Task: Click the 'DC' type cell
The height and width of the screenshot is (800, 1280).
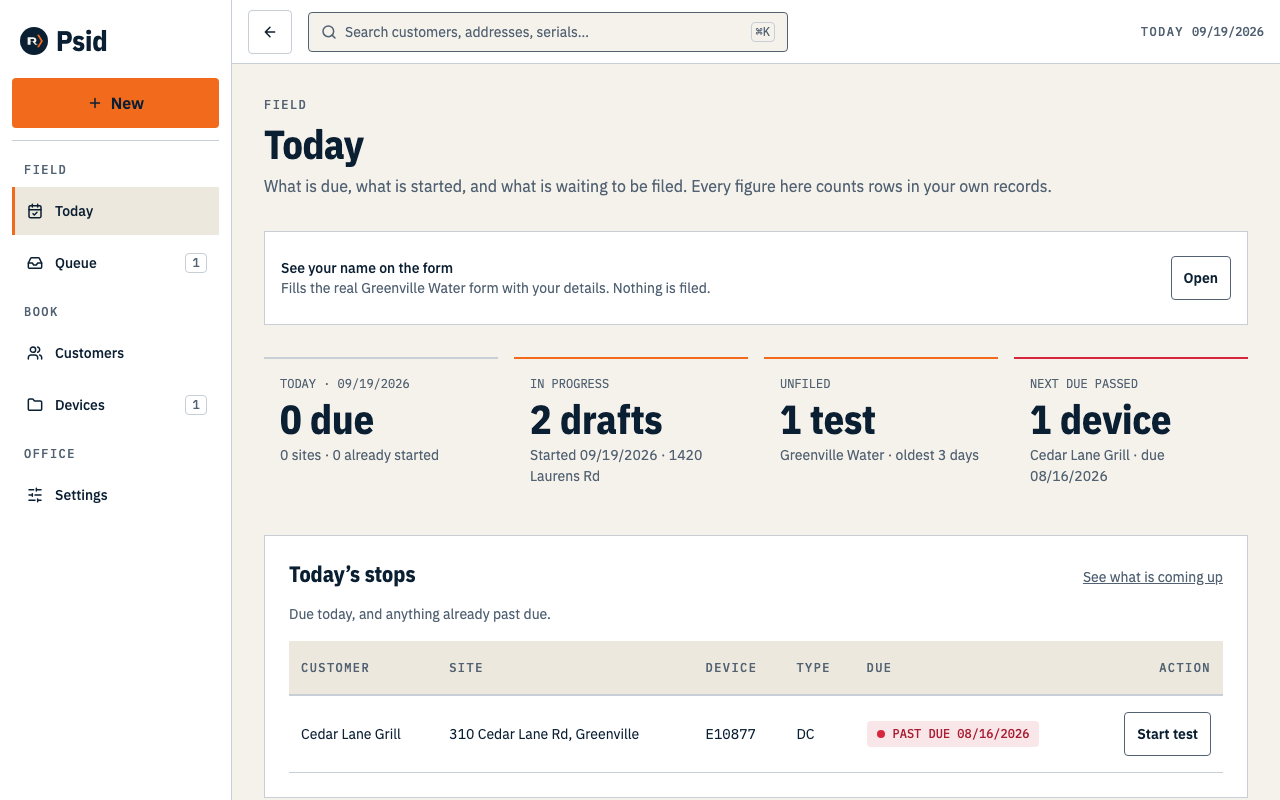Action: tap(805, 734)
